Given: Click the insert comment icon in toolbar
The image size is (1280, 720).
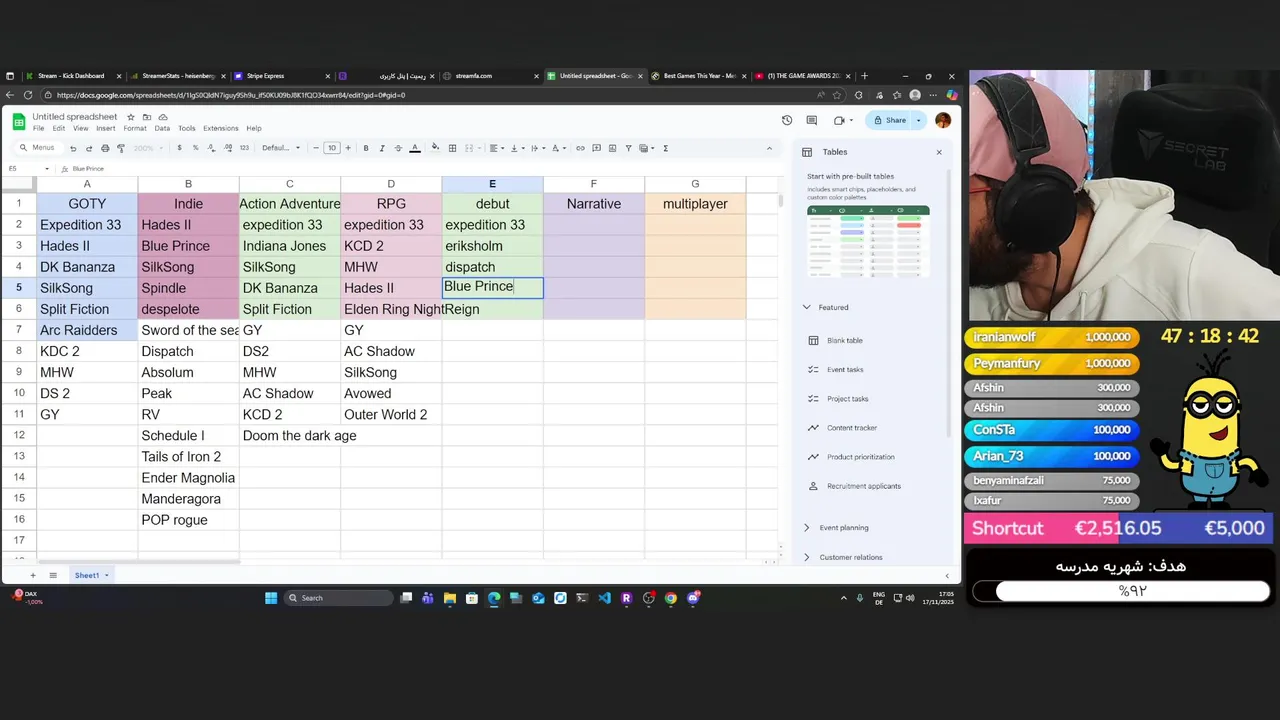Looking at the screenshot, I should point(596,148).
